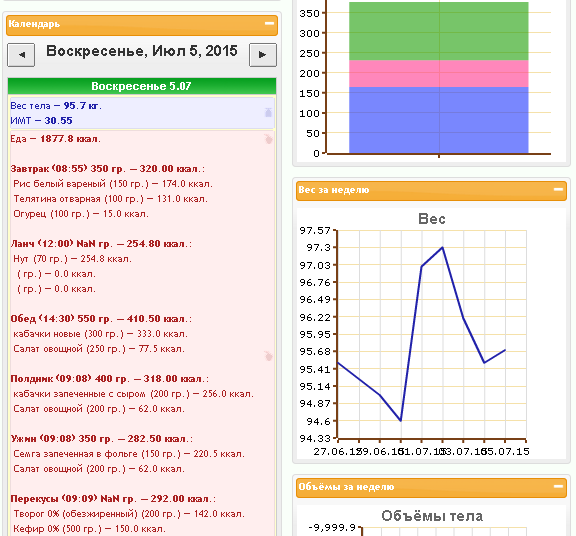This screenshot has height=536, width=576.
Task: Click the Вес chart title
Action: (x=432, y=219)
